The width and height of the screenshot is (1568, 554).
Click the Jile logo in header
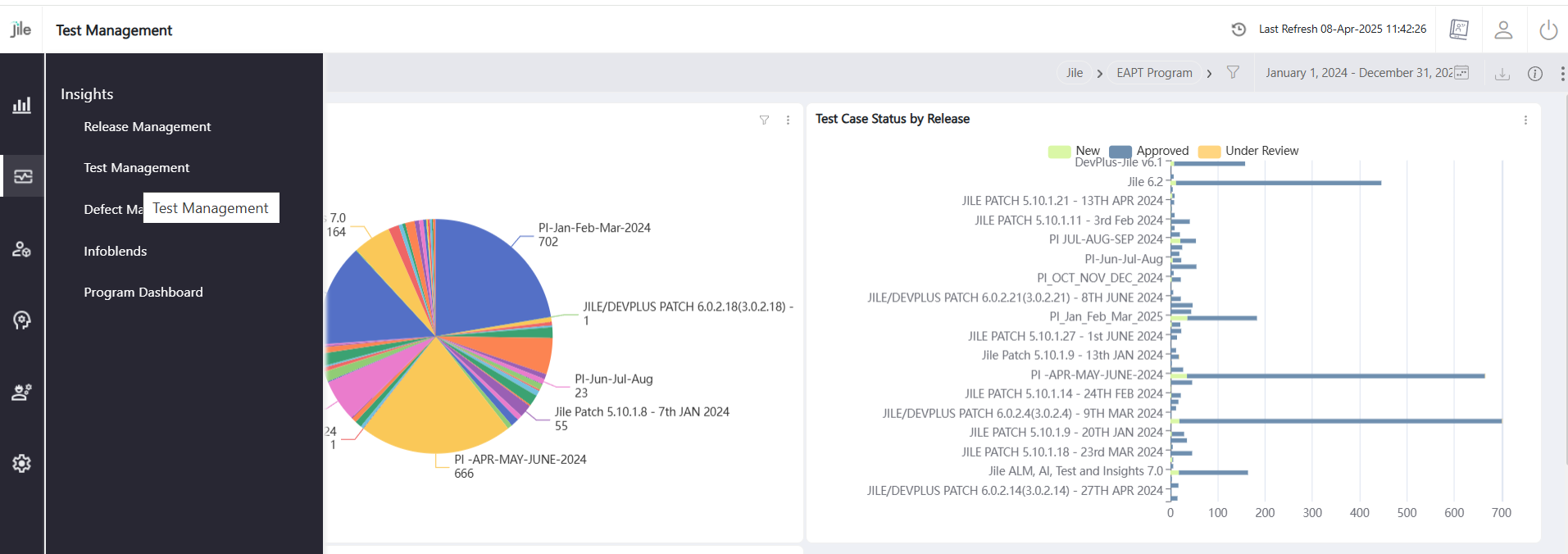coord(21,30)
